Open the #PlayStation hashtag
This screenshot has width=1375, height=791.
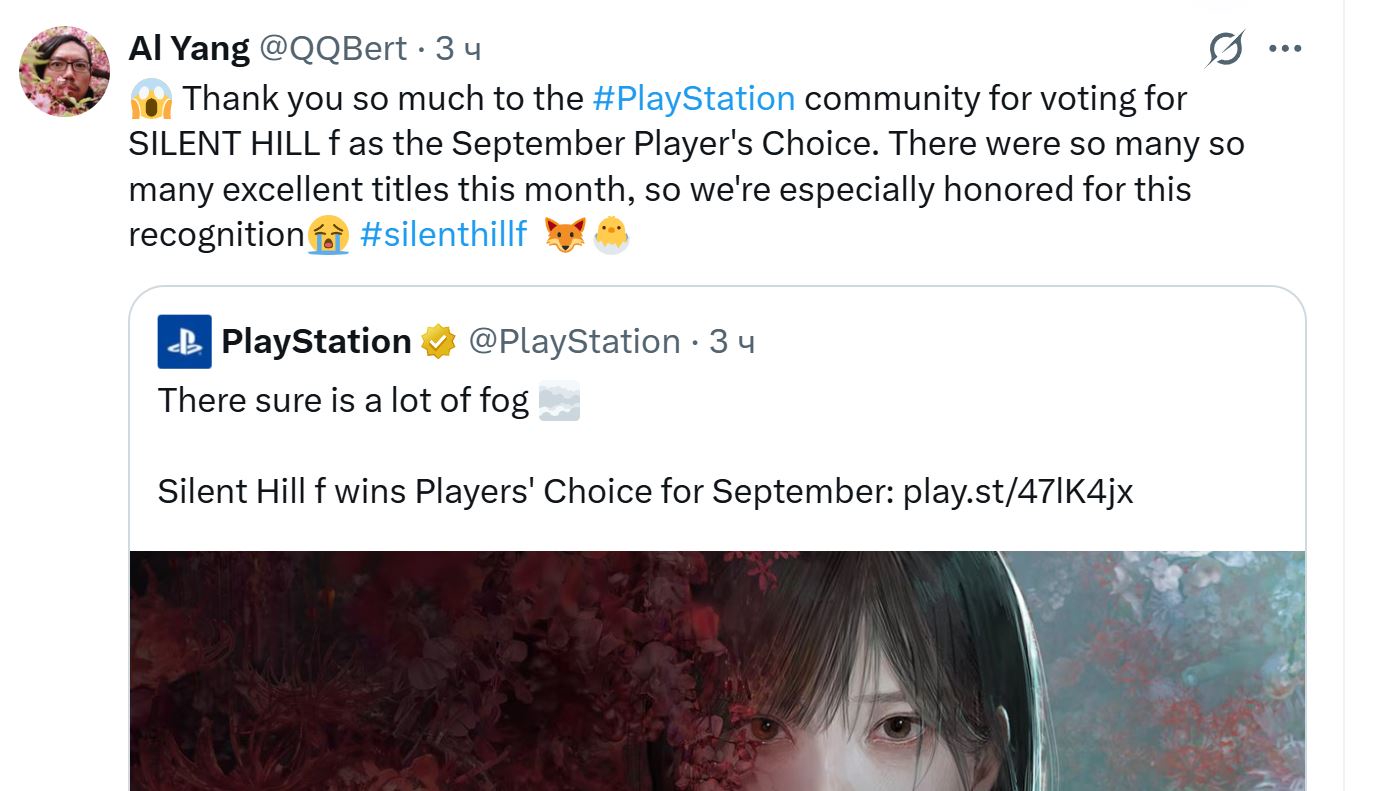point(693,99)
